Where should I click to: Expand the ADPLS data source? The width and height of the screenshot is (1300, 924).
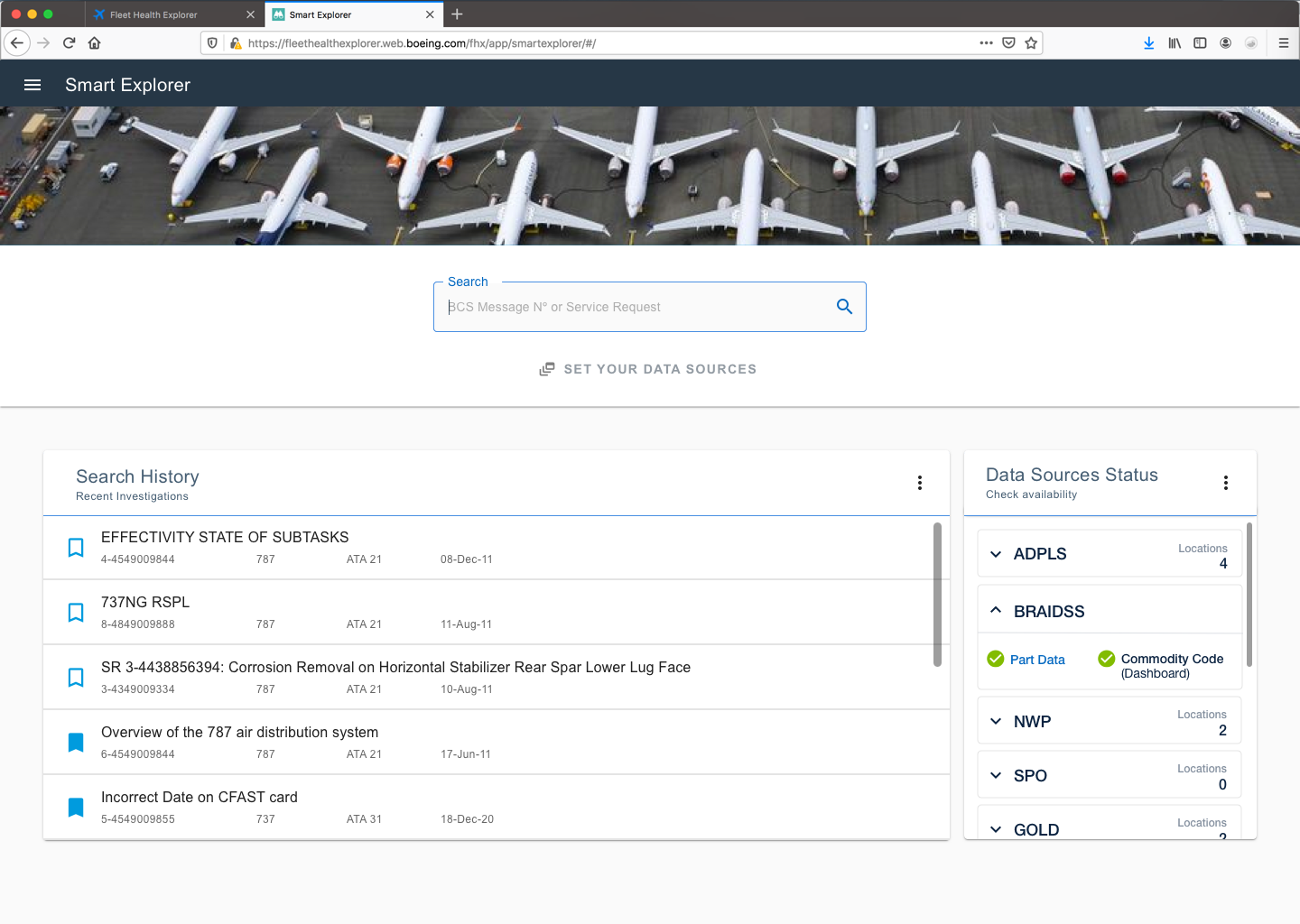pos(996,554)
